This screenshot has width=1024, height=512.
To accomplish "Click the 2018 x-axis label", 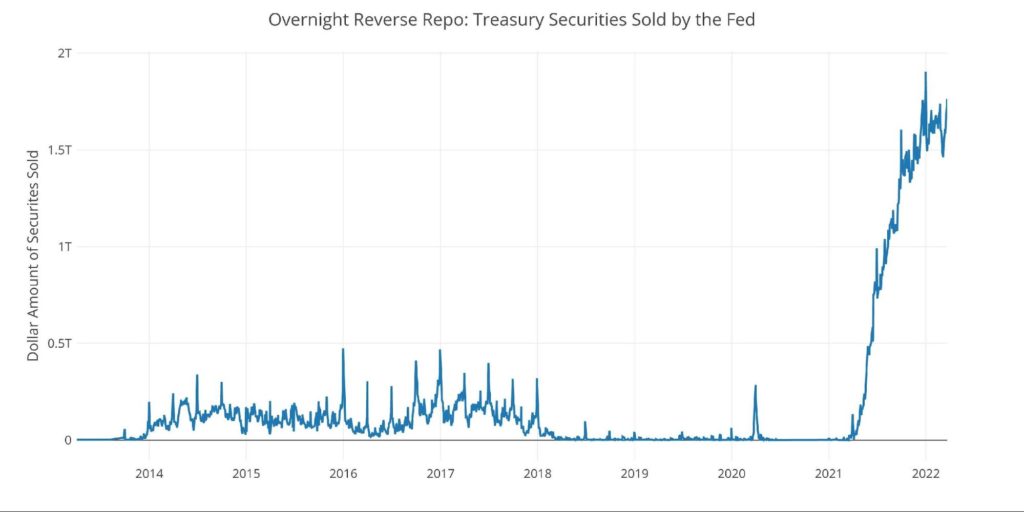I will coord(537,473).
